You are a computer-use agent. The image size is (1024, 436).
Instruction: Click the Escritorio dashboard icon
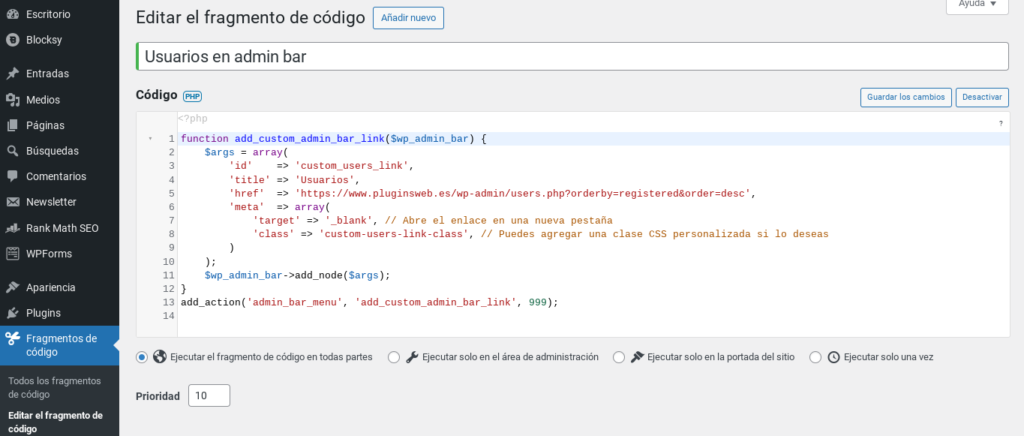[12, 14]
